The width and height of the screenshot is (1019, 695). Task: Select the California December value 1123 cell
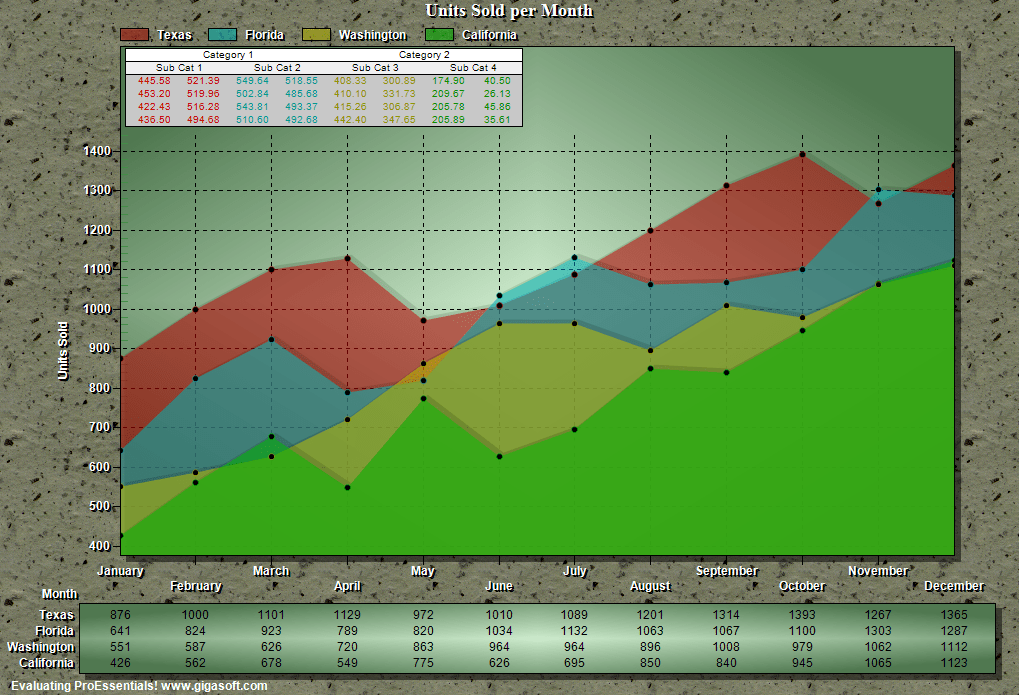tap(954, 663)
